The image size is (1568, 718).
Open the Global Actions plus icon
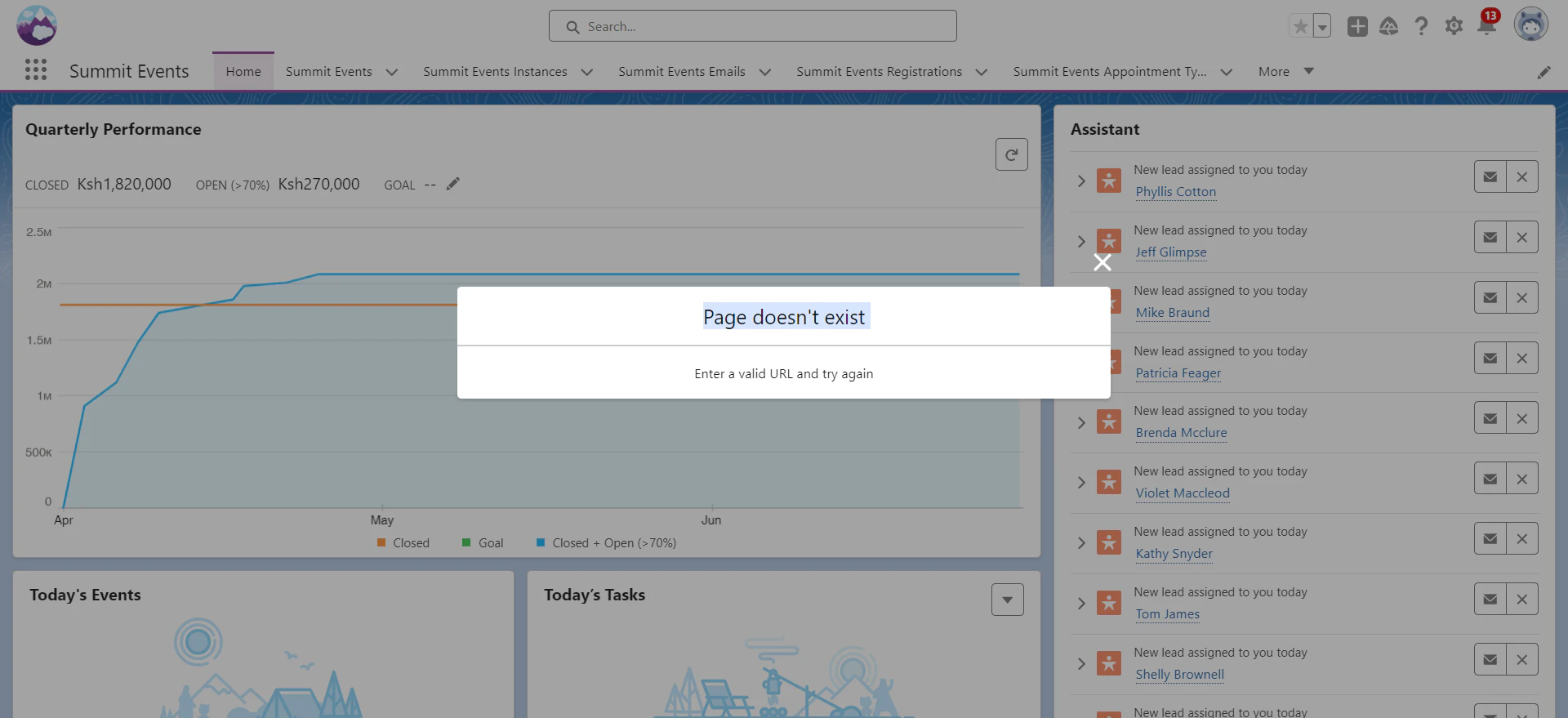(1357, 26)
